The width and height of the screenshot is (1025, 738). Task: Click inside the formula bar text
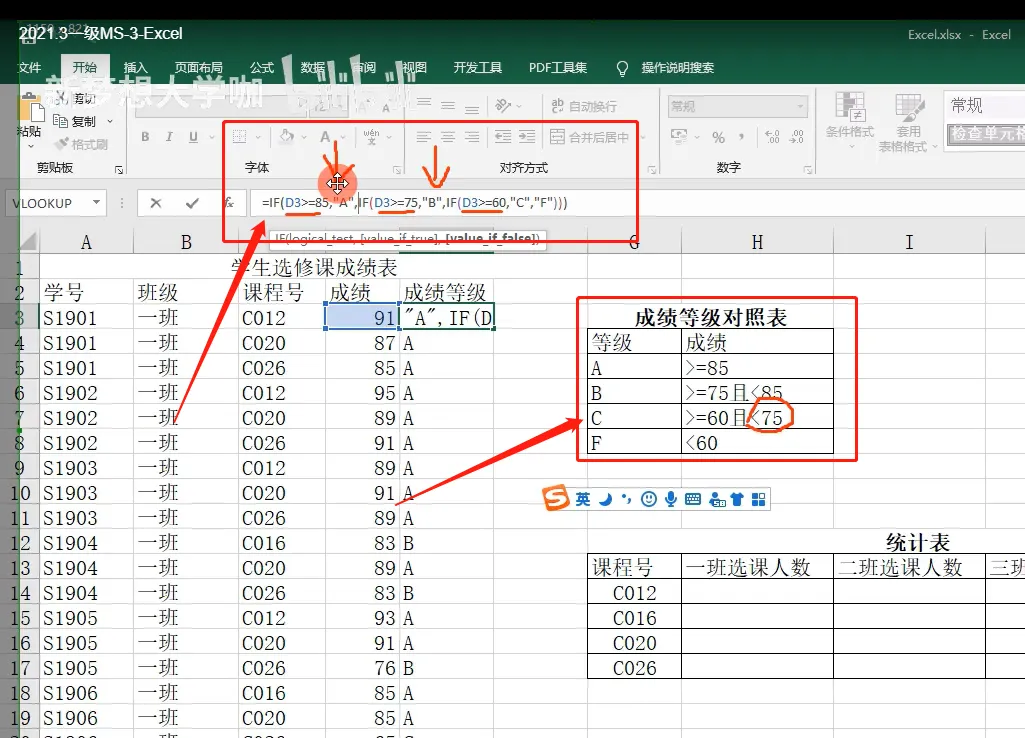tap(414, 203)
